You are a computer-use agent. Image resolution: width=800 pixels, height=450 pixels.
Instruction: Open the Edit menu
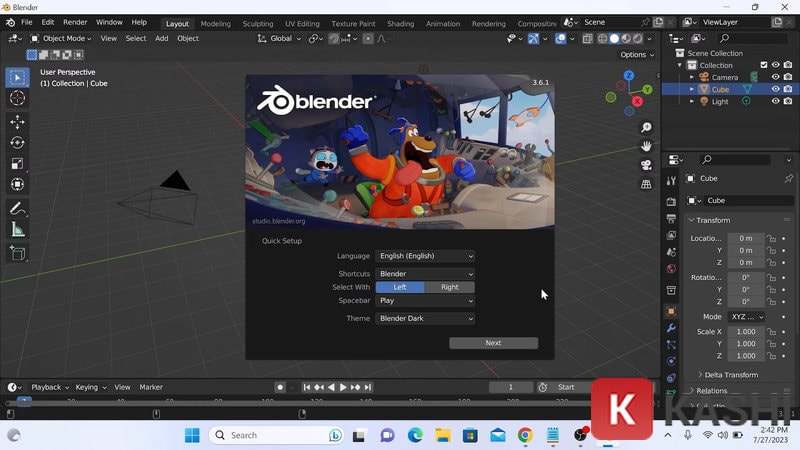click(47, 22)
